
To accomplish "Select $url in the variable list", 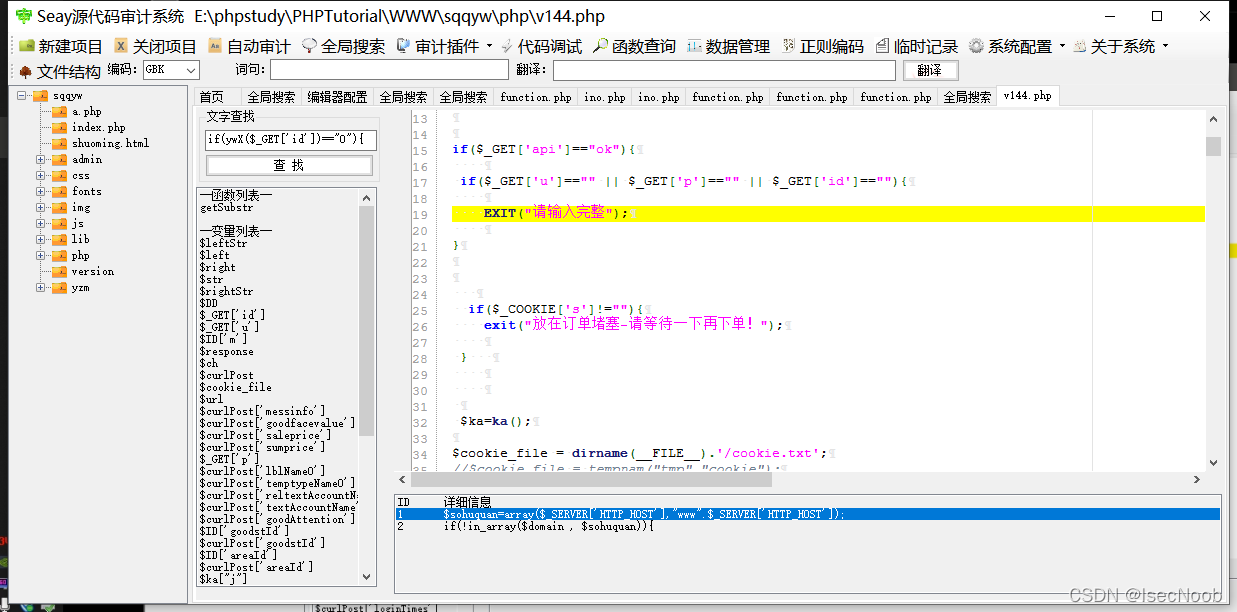I will coord(211,400).
